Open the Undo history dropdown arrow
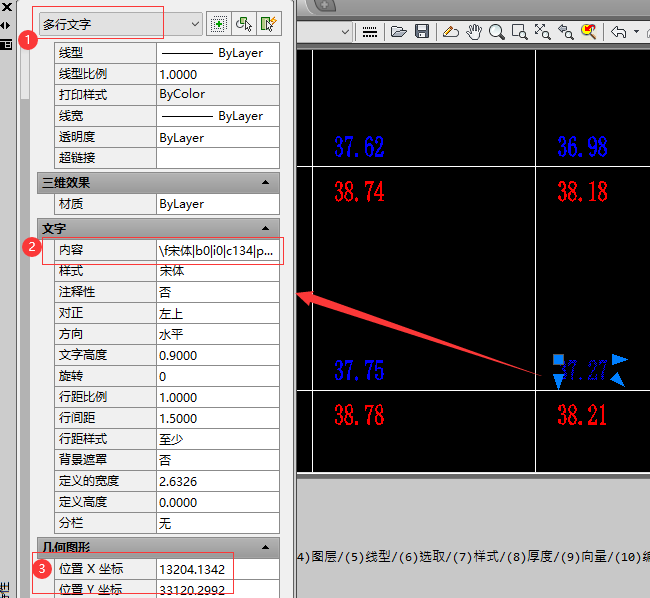650x598 pixels. coord(636,31)
